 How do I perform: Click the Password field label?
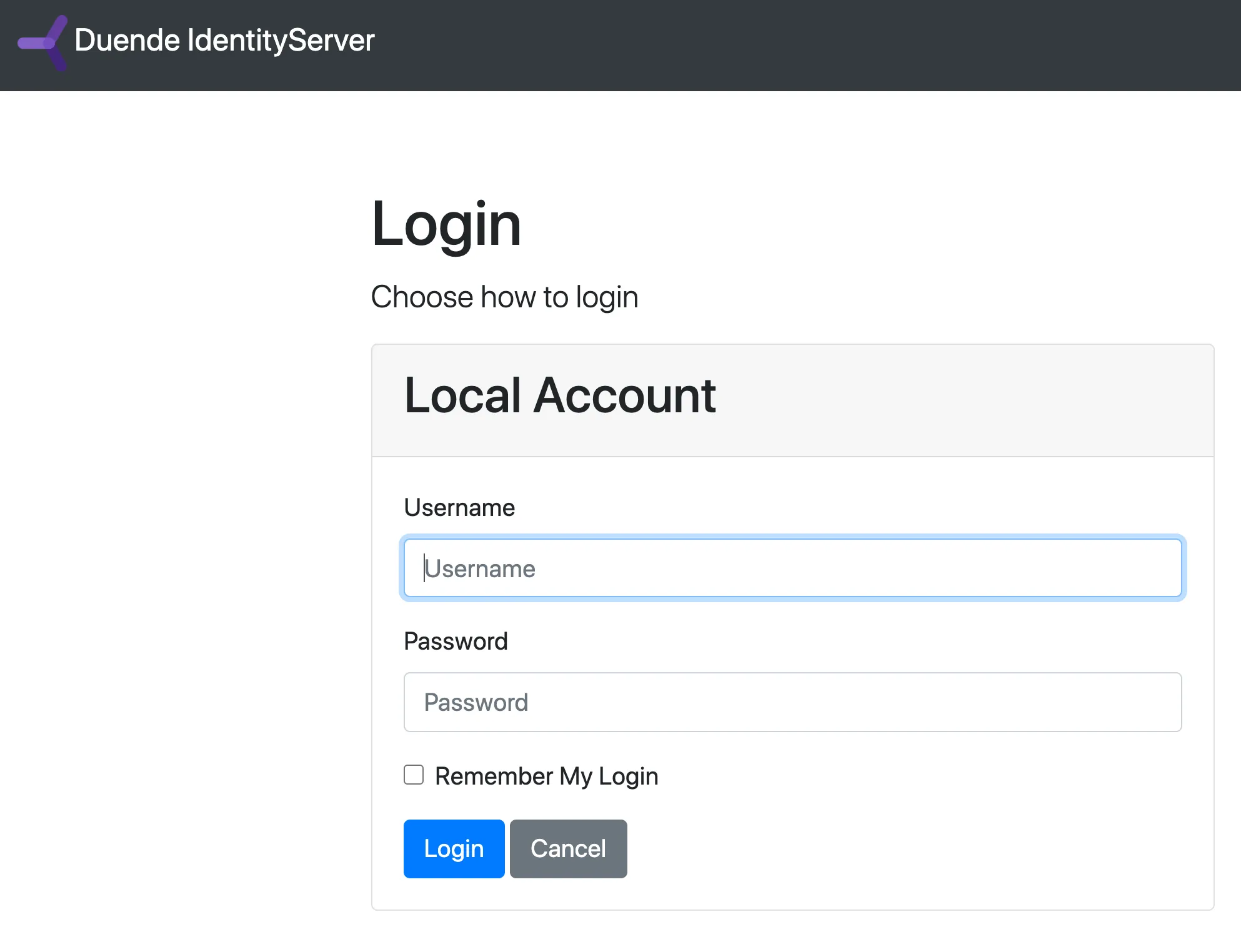456,641
